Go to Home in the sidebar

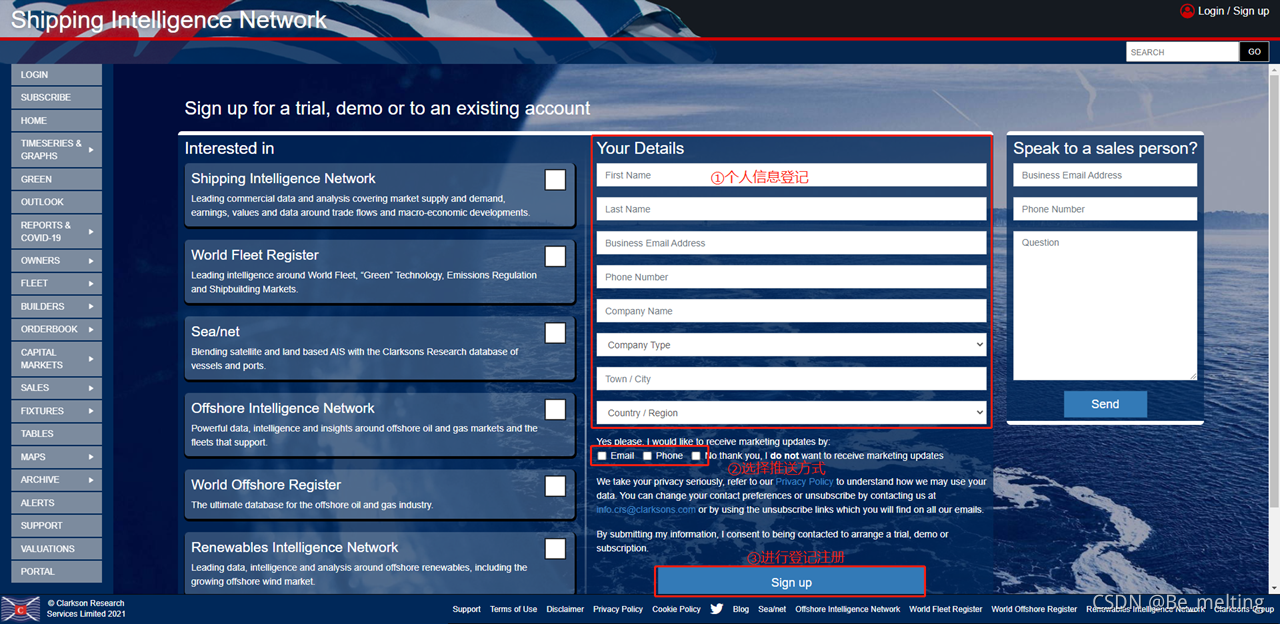(56, 121)
